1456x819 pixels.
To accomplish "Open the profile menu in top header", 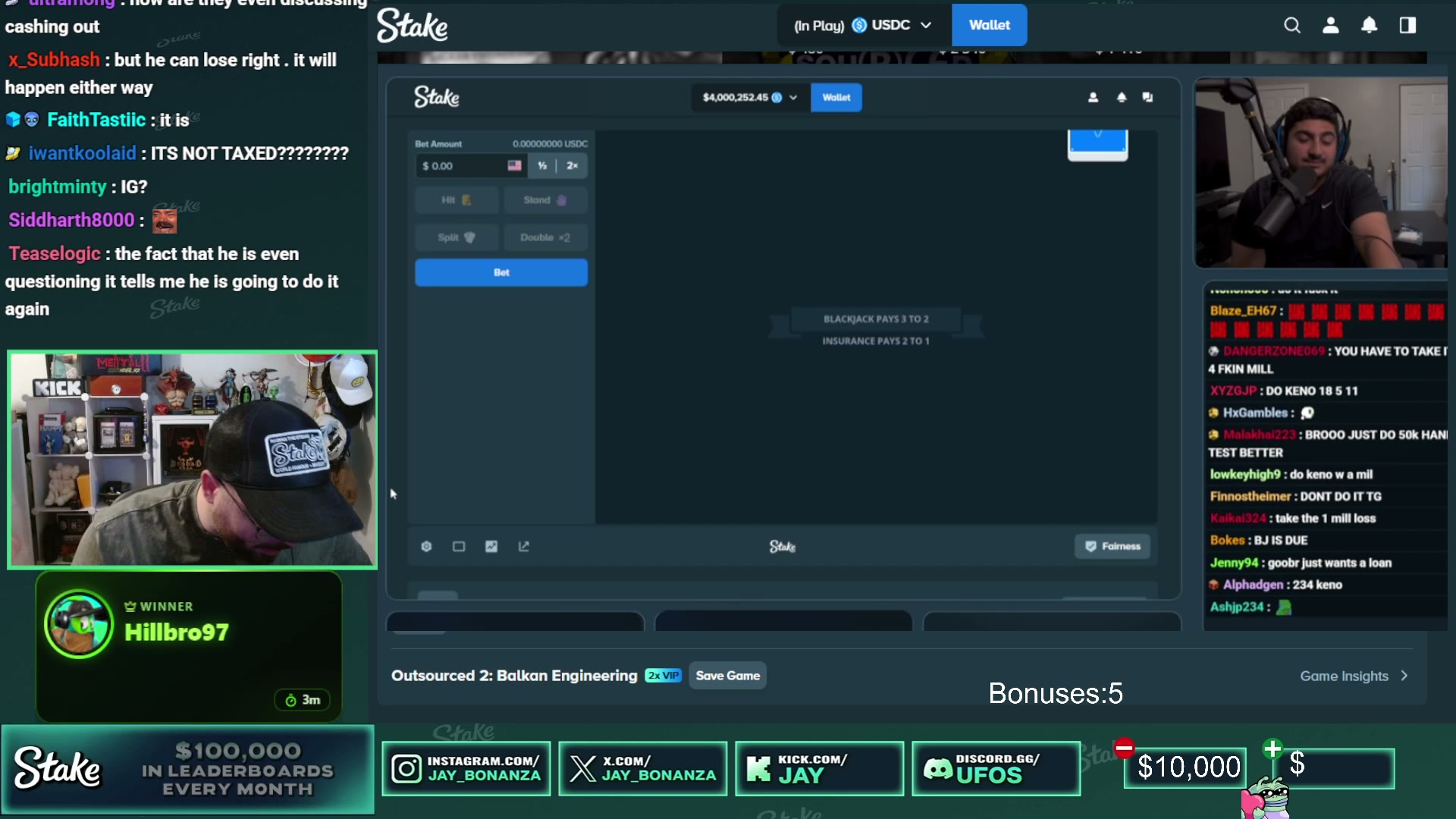I will point(1331,25).
